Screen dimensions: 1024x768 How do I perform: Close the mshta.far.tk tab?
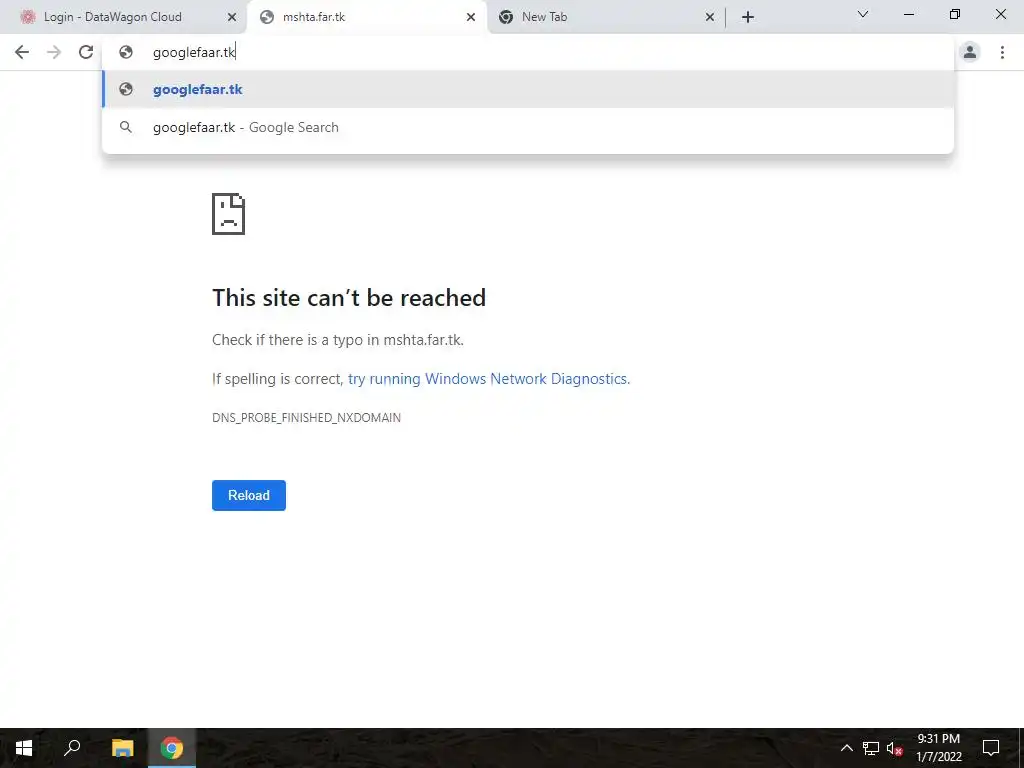[471, 17]
